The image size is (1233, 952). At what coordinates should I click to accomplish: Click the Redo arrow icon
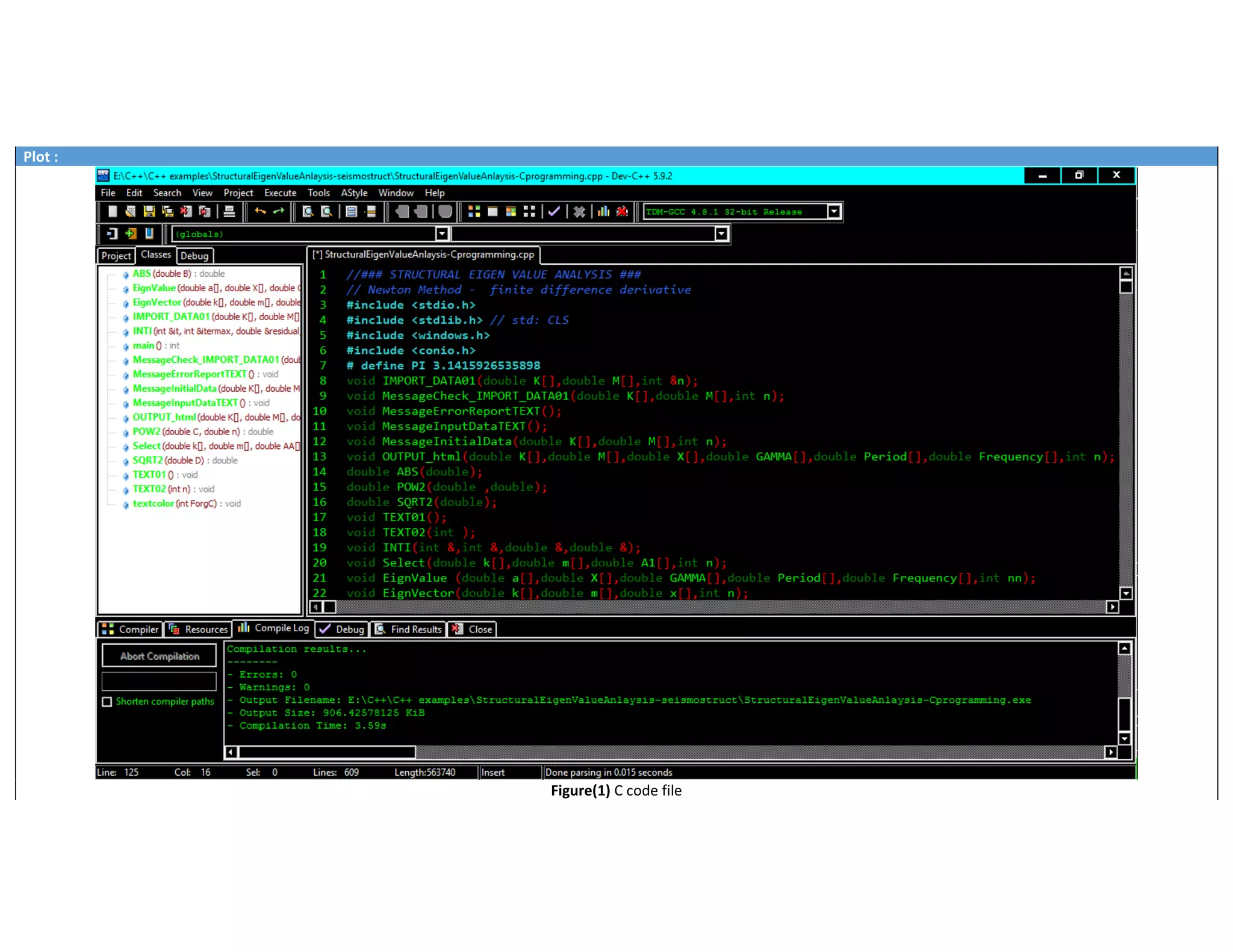(x=278, y=211)
